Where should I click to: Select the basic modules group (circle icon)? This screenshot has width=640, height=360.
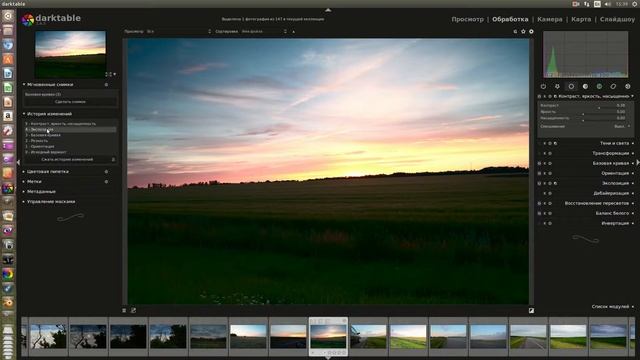tap(571, 87)
